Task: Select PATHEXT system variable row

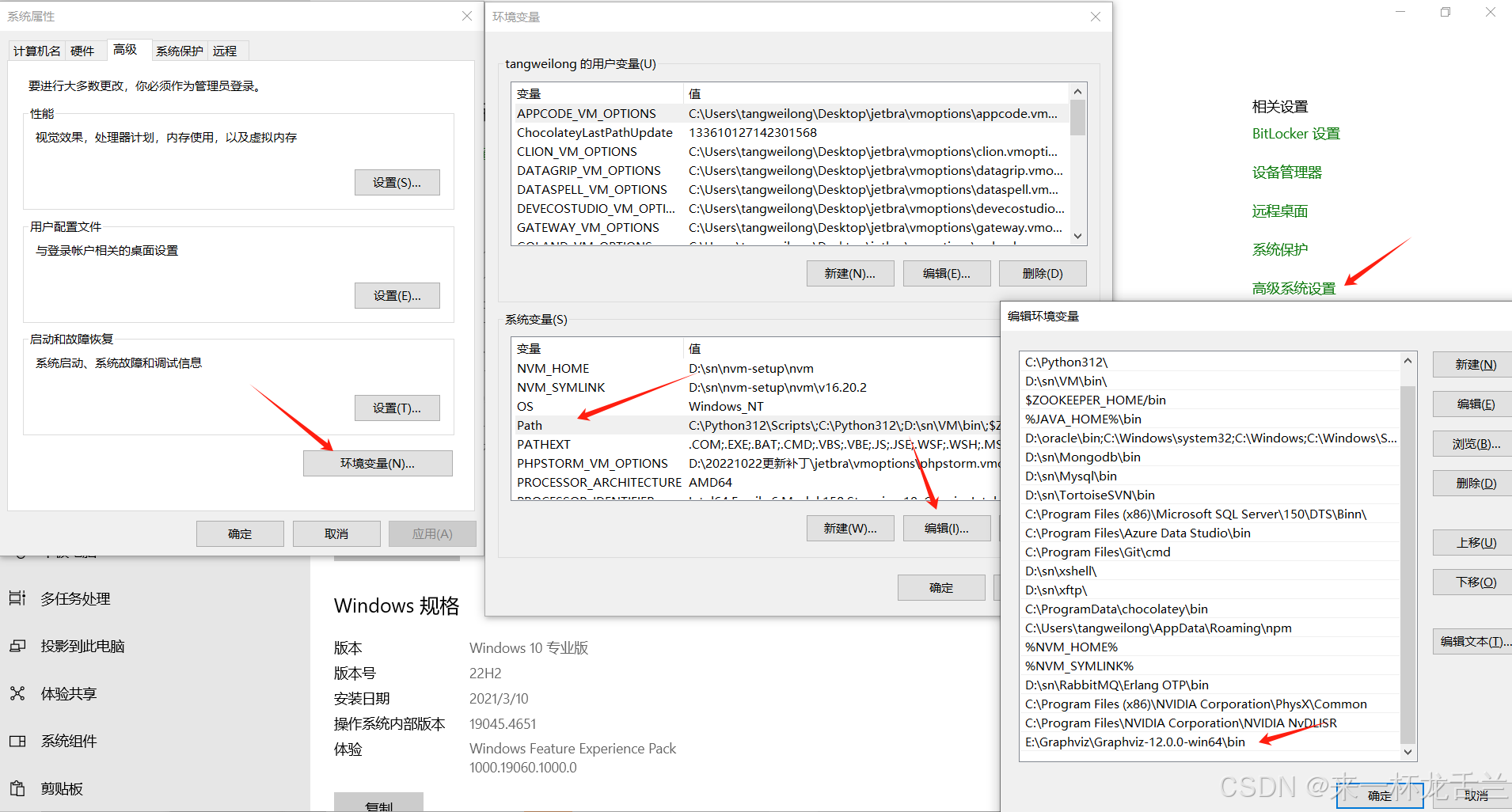Action: [x=758, y=444]
